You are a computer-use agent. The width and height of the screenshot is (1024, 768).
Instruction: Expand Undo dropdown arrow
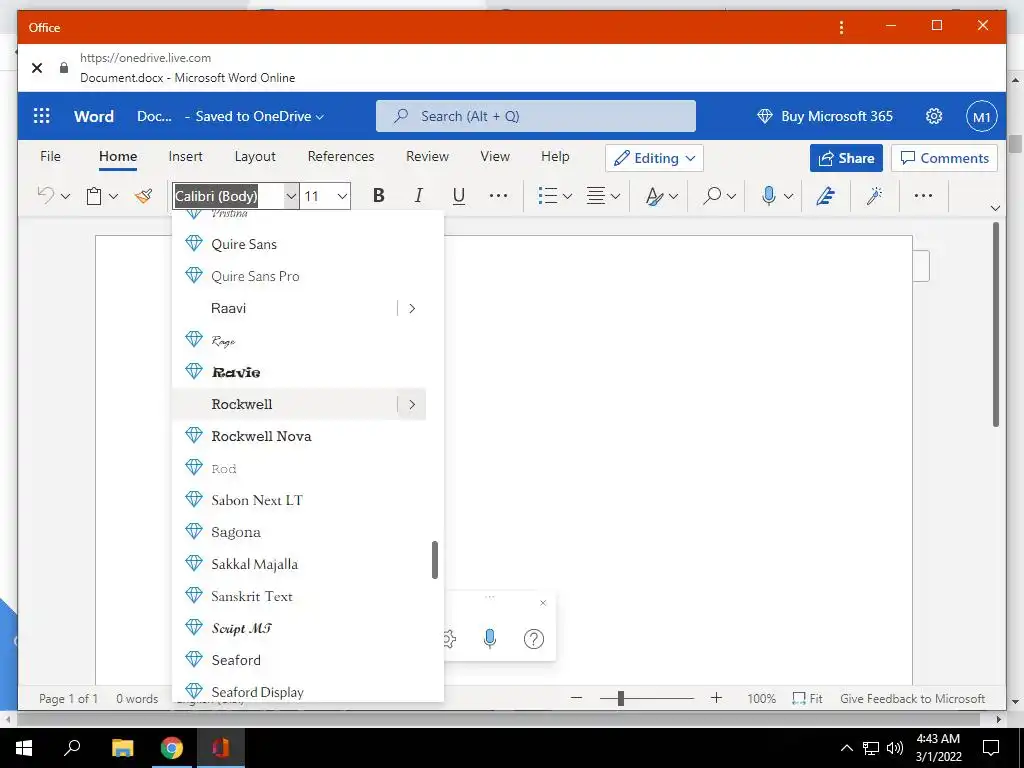click(x=65, y=196)
